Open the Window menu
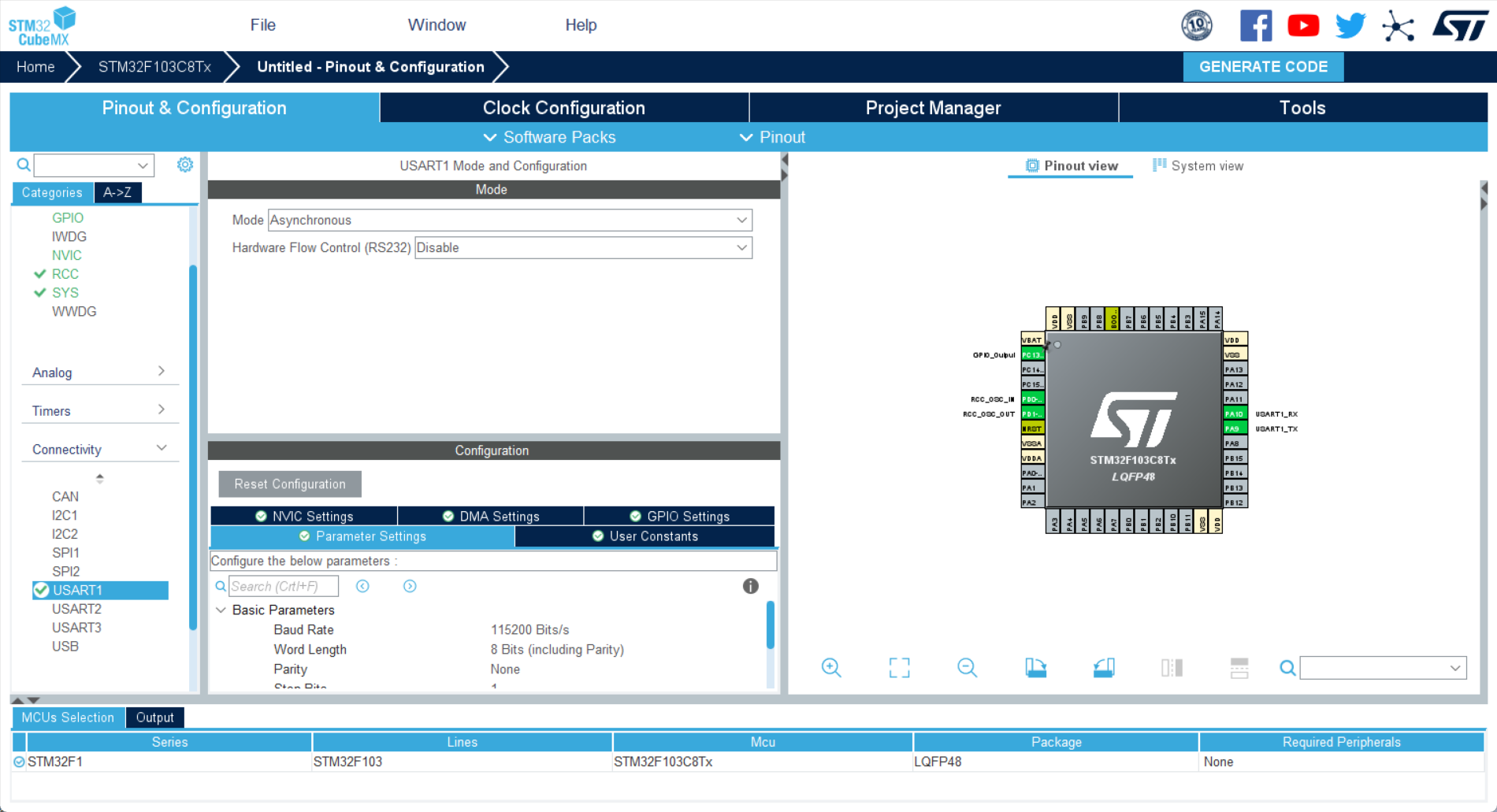This screenshot has height=812, width=1497. tap(437, 25)
